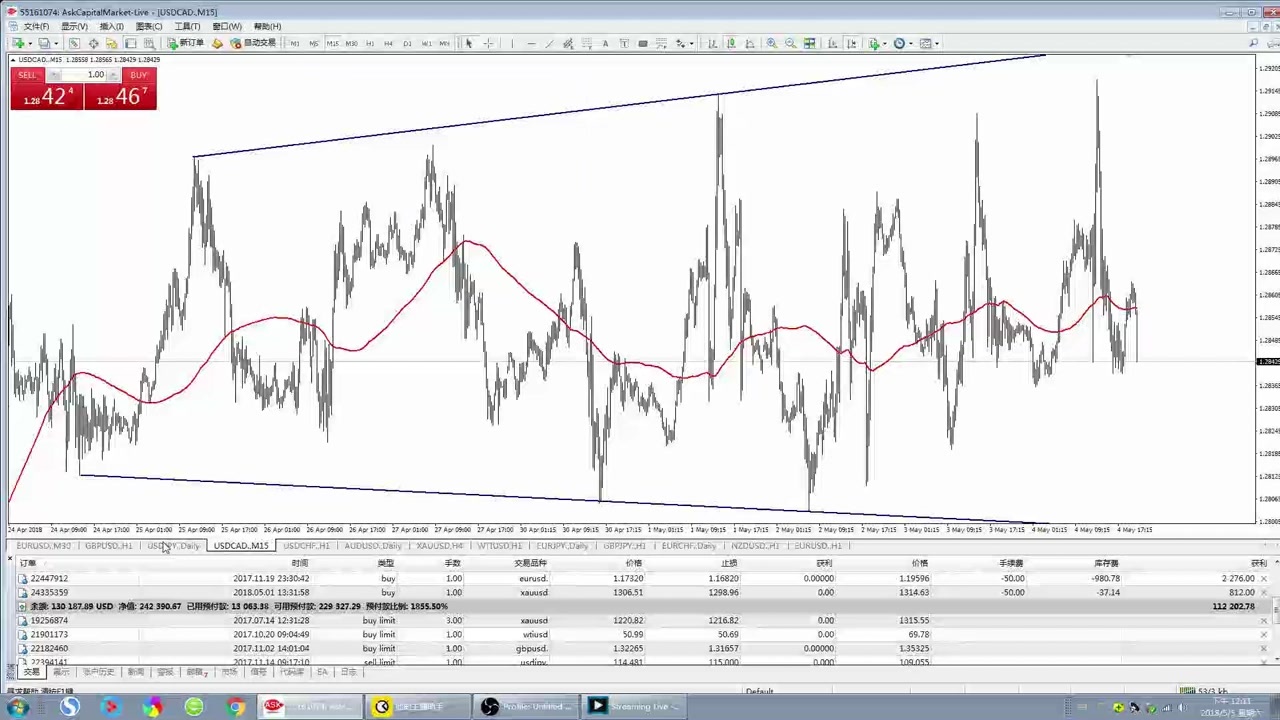This screenshot has height=720, width=1280.
Task: Click the zoom out magnifier icon
Action: (x=790, y=43)
